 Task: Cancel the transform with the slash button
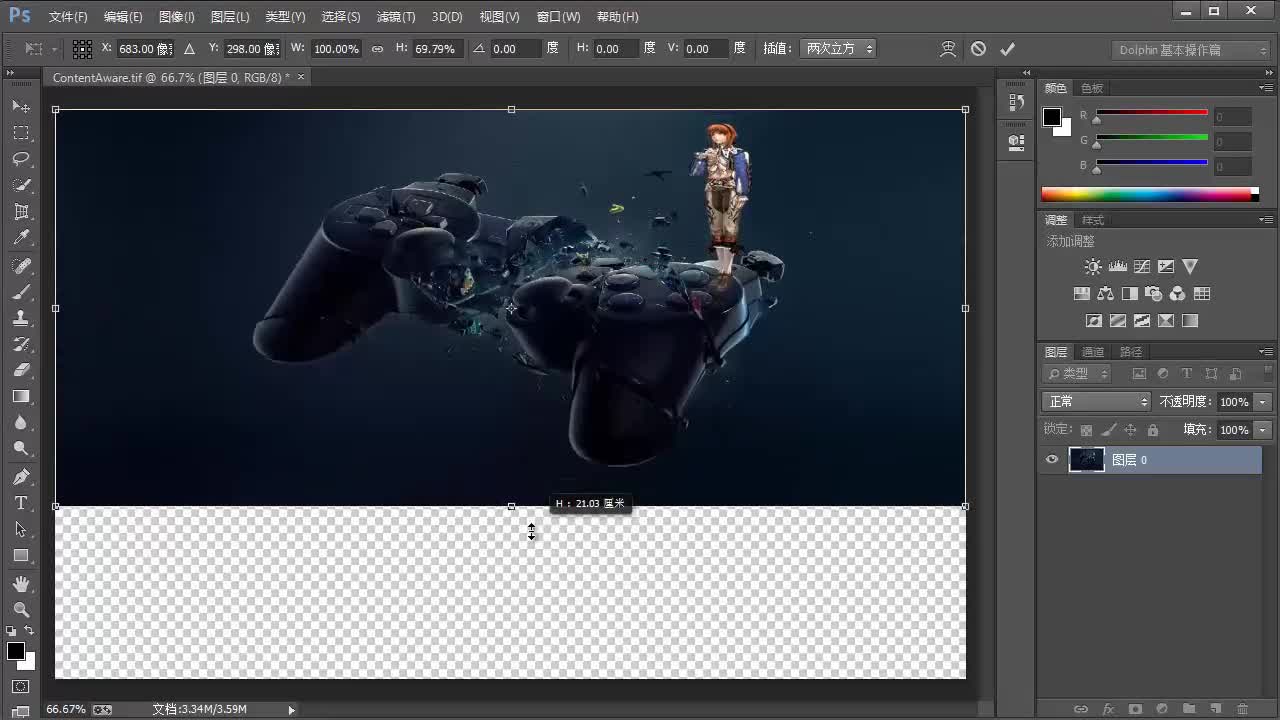click(x=980, y=48)
